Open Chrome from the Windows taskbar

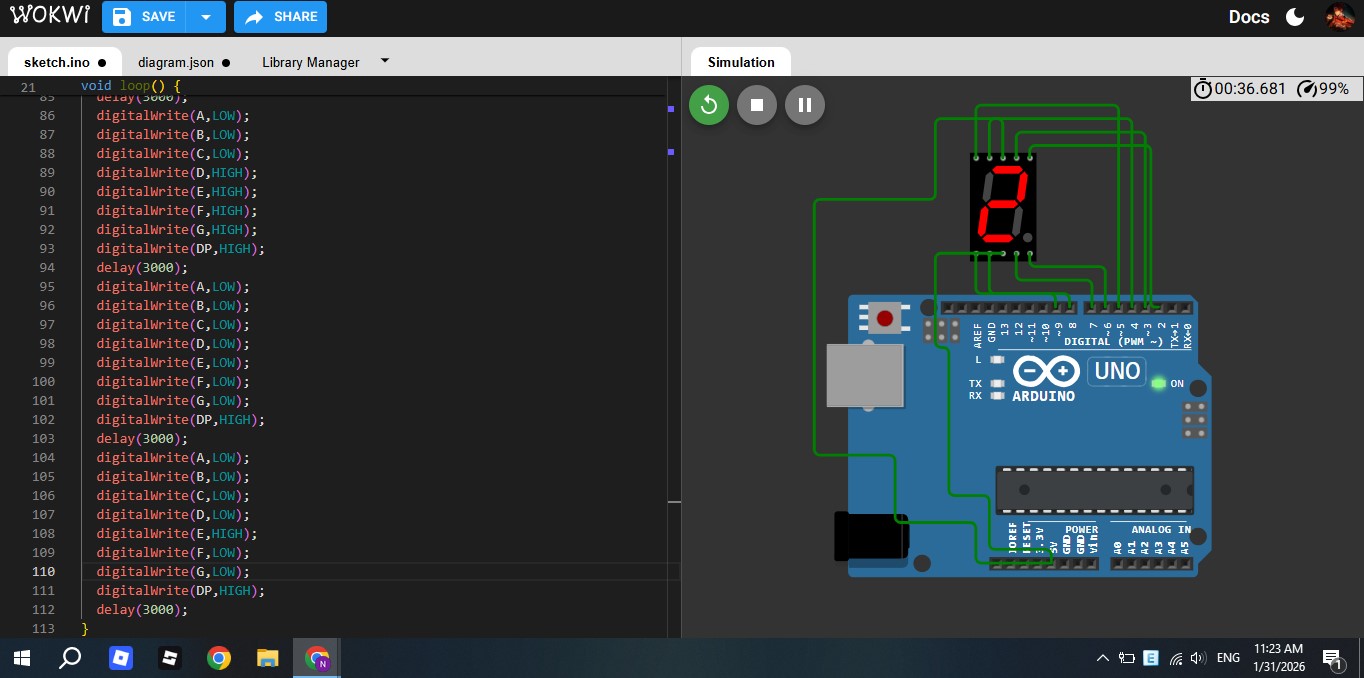click(x=219, y=658)
